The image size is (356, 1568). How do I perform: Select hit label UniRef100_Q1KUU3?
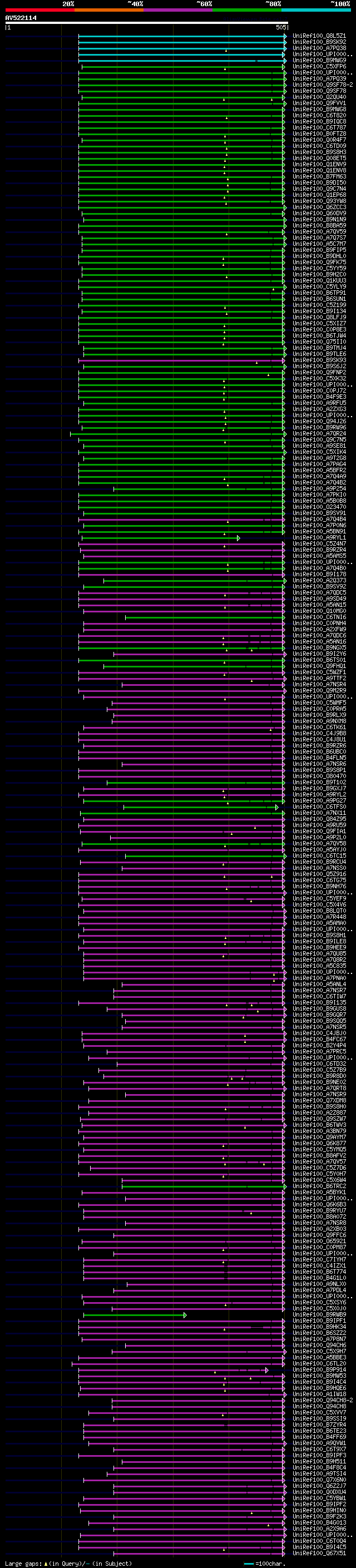[x=319, y=280]
